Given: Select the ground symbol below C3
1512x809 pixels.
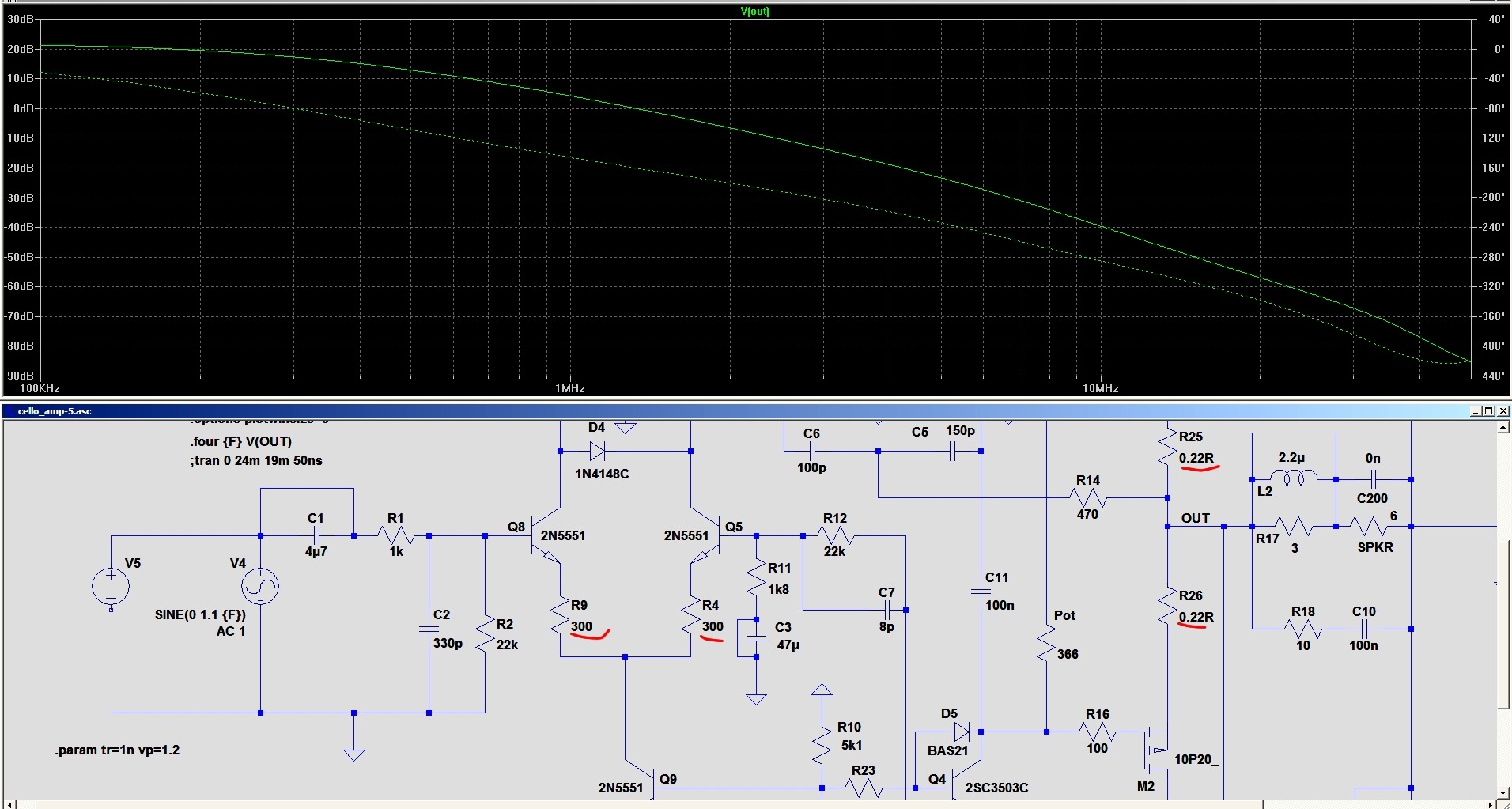Looking at the screenshot, I should (x=756, y=698).
